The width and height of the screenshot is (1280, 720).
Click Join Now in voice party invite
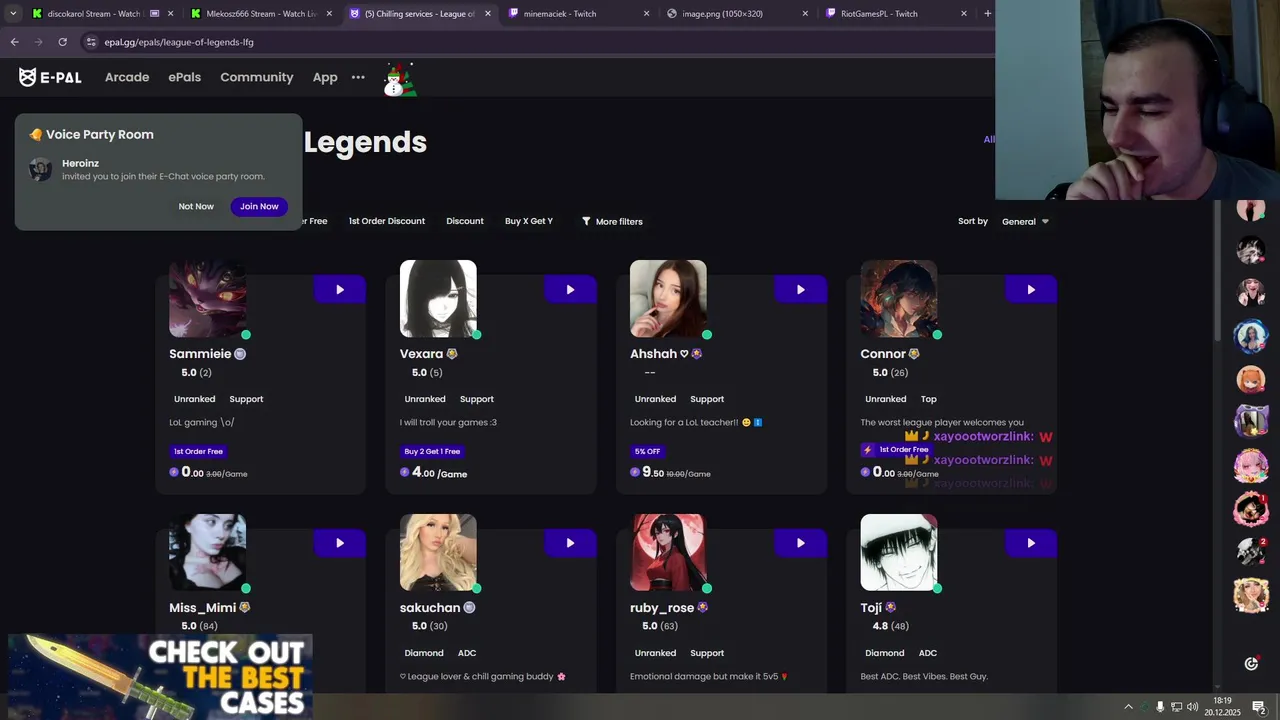coord(259,206)
